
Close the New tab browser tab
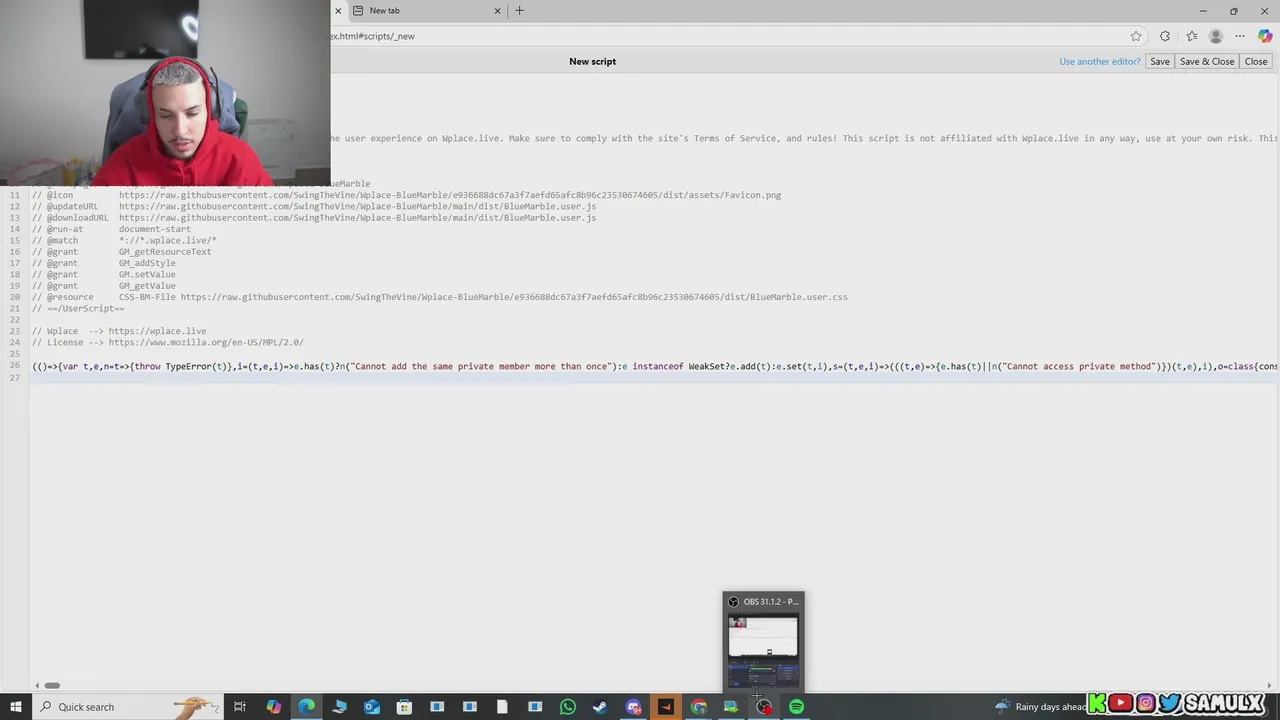click(x=497, y=10)
